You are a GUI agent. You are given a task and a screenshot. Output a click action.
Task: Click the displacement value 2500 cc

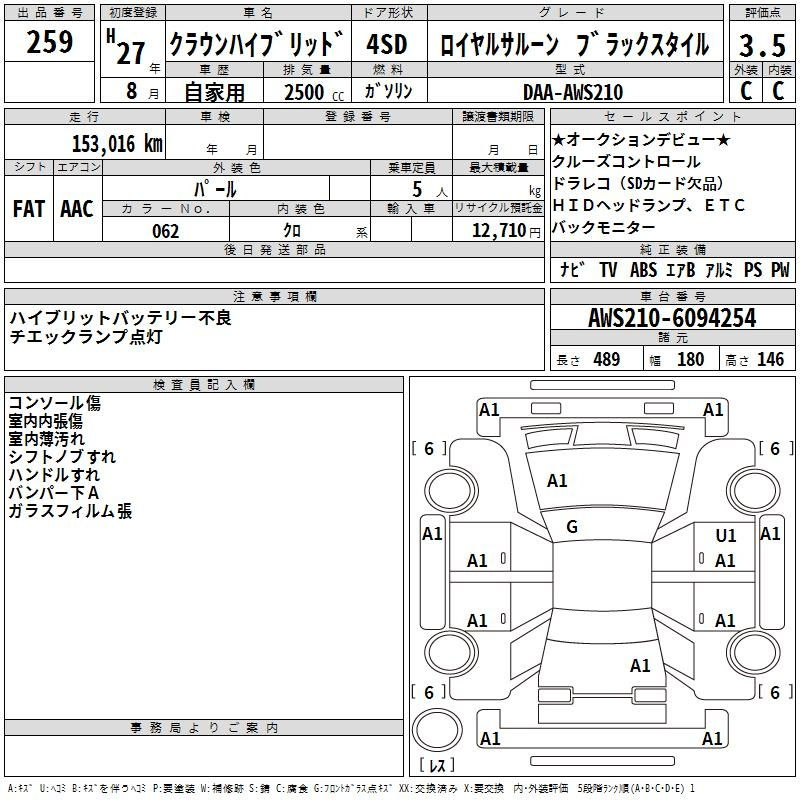click(x=314, y=92)
